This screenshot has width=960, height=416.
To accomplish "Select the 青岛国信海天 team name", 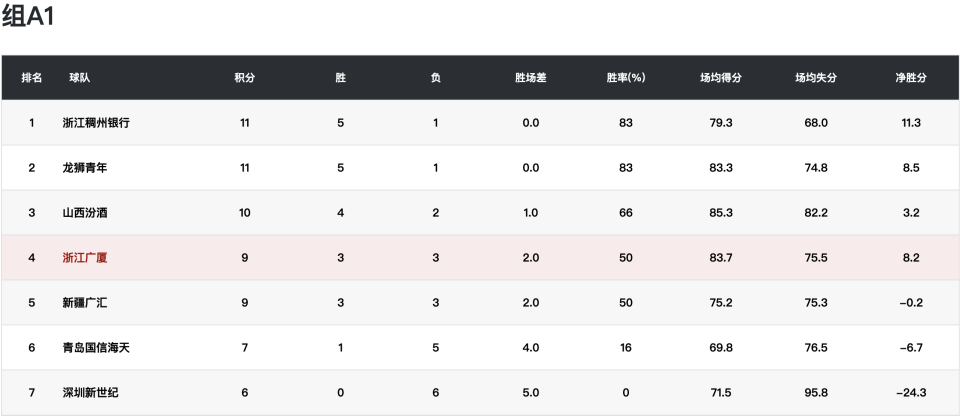I will [96, 348].
